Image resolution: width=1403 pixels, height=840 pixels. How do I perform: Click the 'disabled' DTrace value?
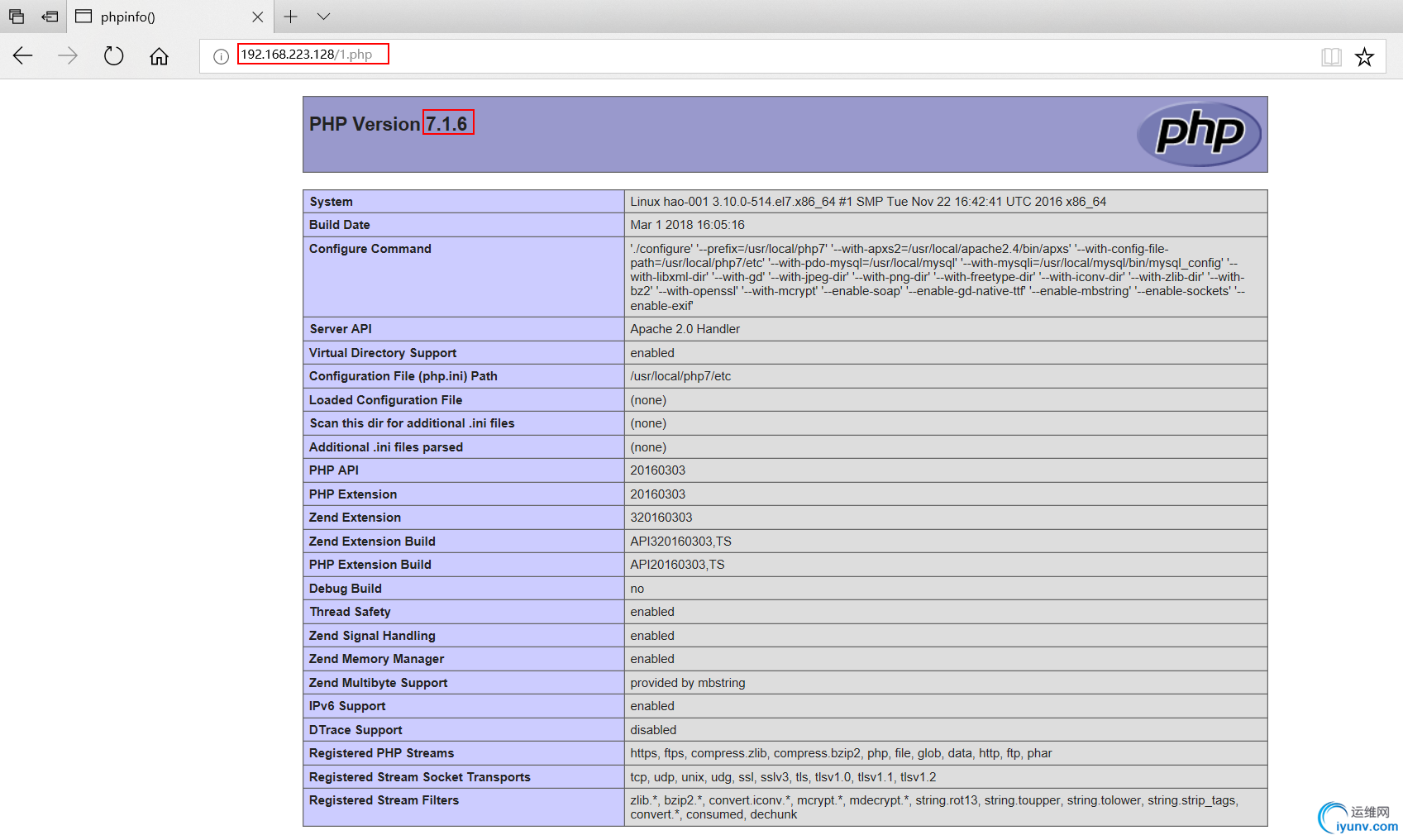[653, 730]
